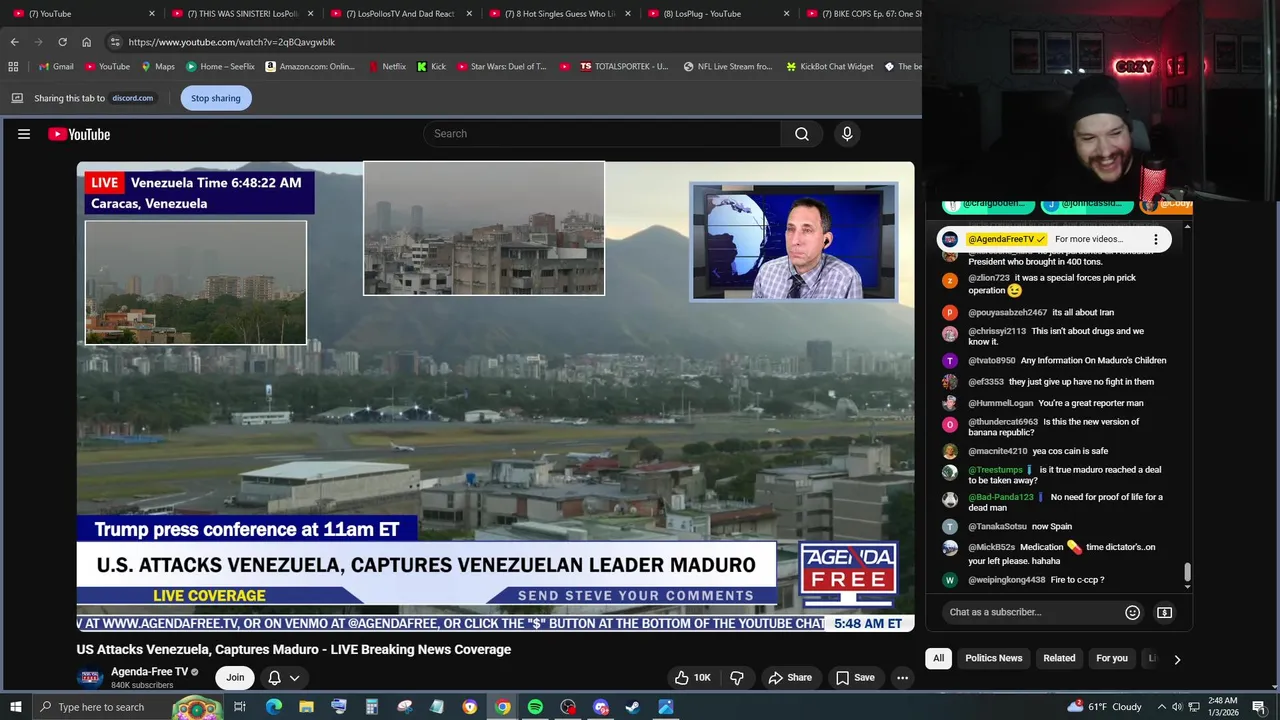
Task: Click the search magnifier button
Action: point(802,134)
